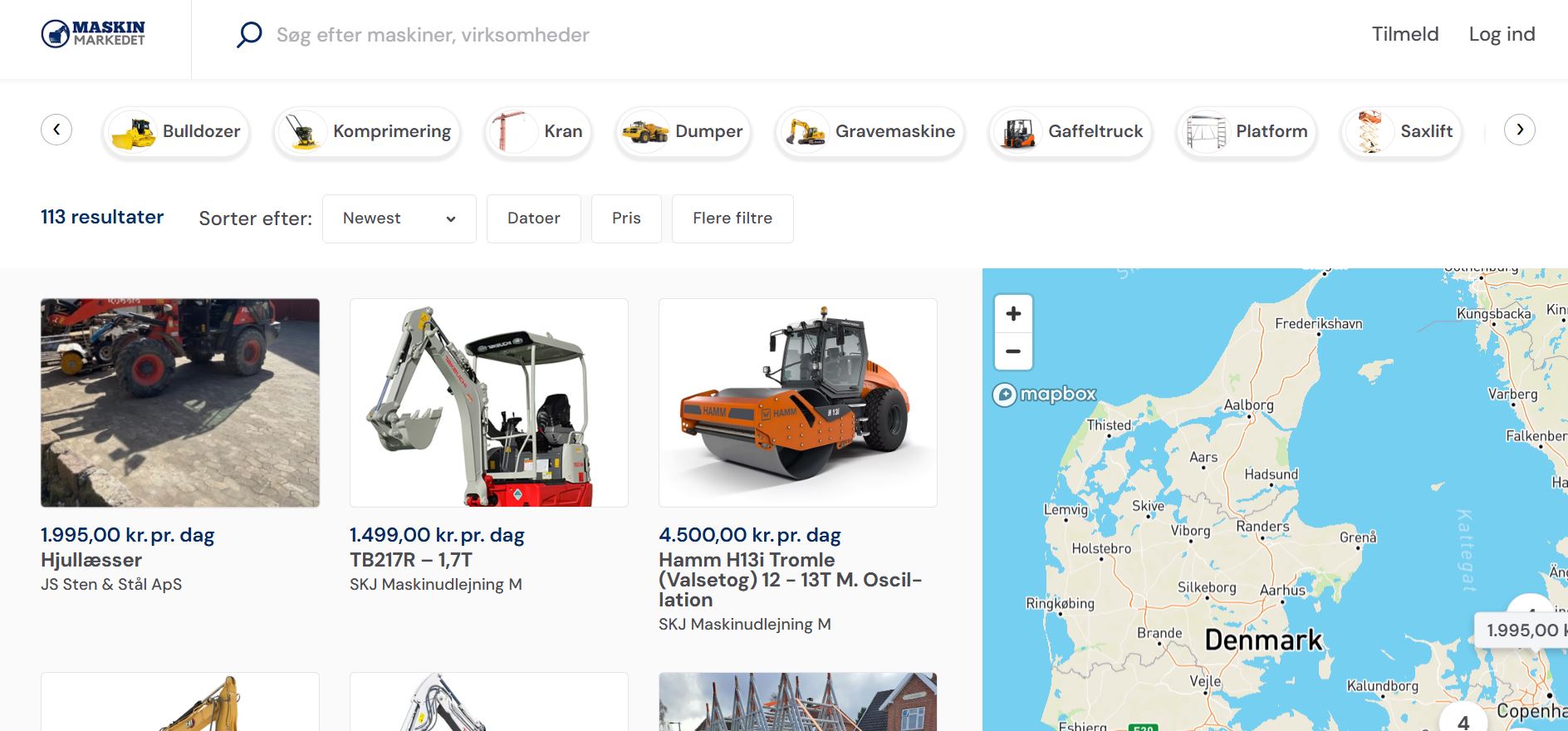Viewport: 1568px width, 731px height.
Task: Select the Platform scaffold icon
Action: [1206, 132]
